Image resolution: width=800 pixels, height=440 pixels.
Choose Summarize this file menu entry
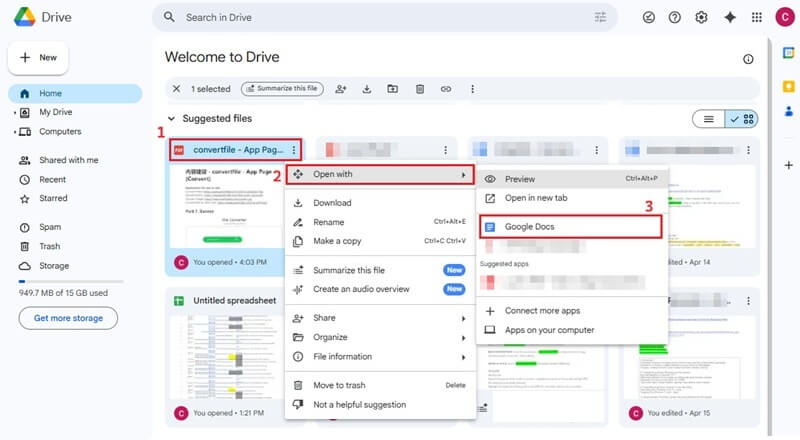tap(380, 270)
